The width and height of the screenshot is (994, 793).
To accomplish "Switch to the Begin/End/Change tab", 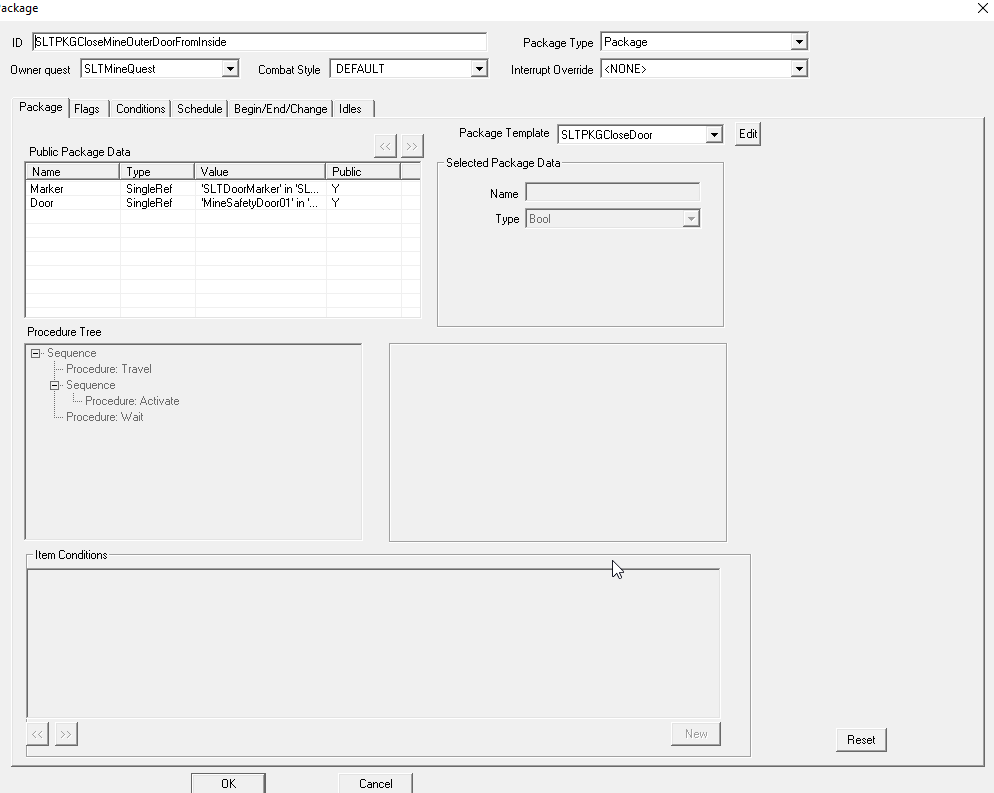I will point(280,109).
